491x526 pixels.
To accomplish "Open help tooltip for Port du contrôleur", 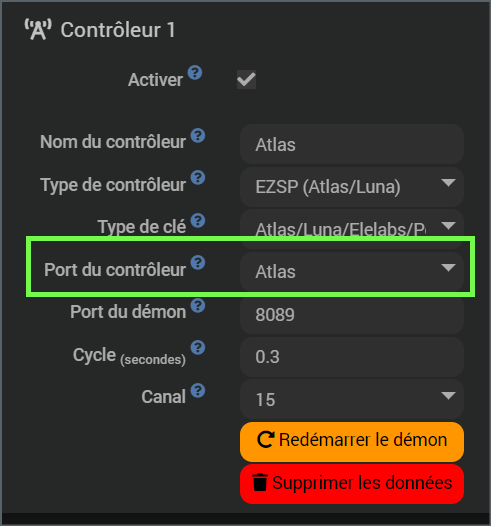I will (198, 262).
